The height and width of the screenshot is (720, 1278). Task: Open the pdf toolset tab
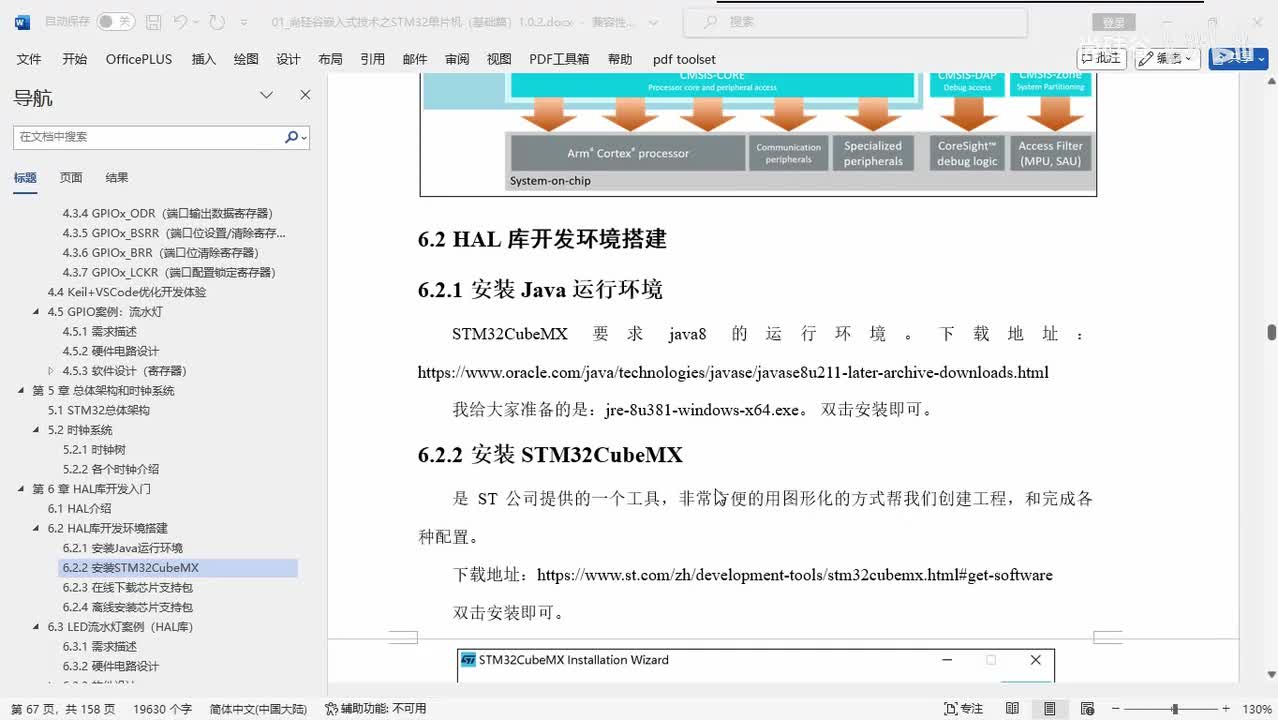(x=684, y=59)
